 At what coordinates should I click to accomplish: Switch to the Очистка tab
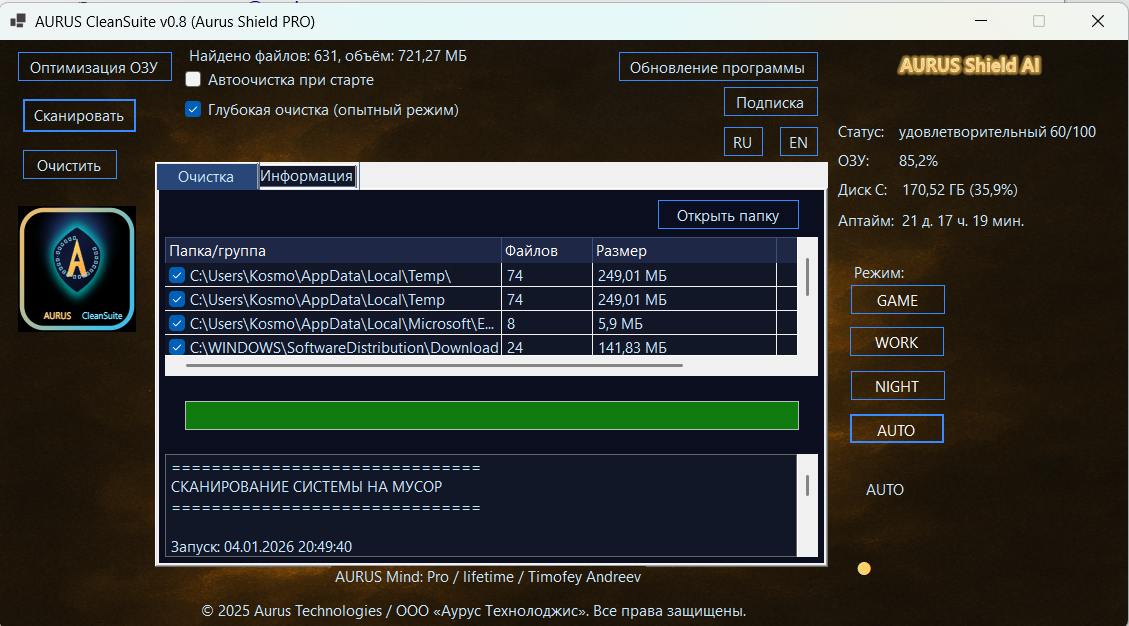click(206, 177)
